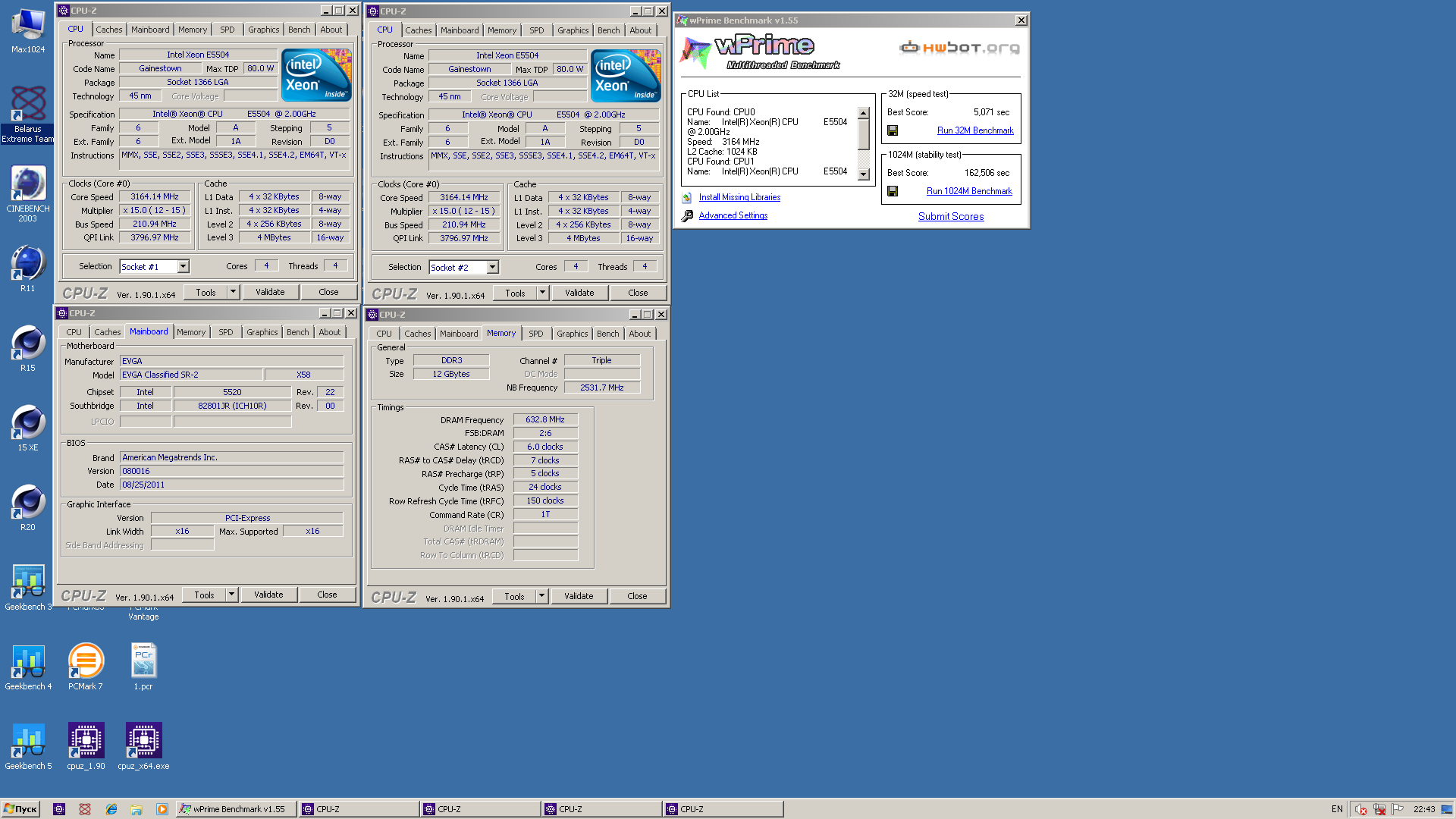Click the Install Missing Libraries icon
The height and width of the screenshot is (819, 1456).
coord(687,197)
